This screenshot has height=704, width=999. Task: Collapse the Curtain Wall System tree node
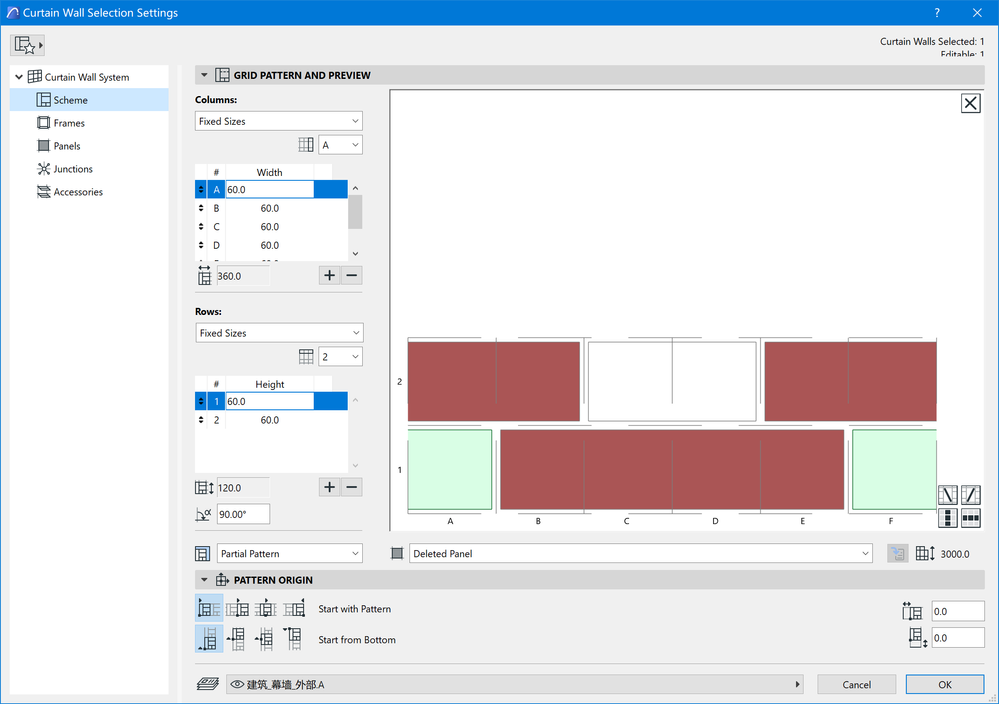pyautogui.click(x=19, y=77)
